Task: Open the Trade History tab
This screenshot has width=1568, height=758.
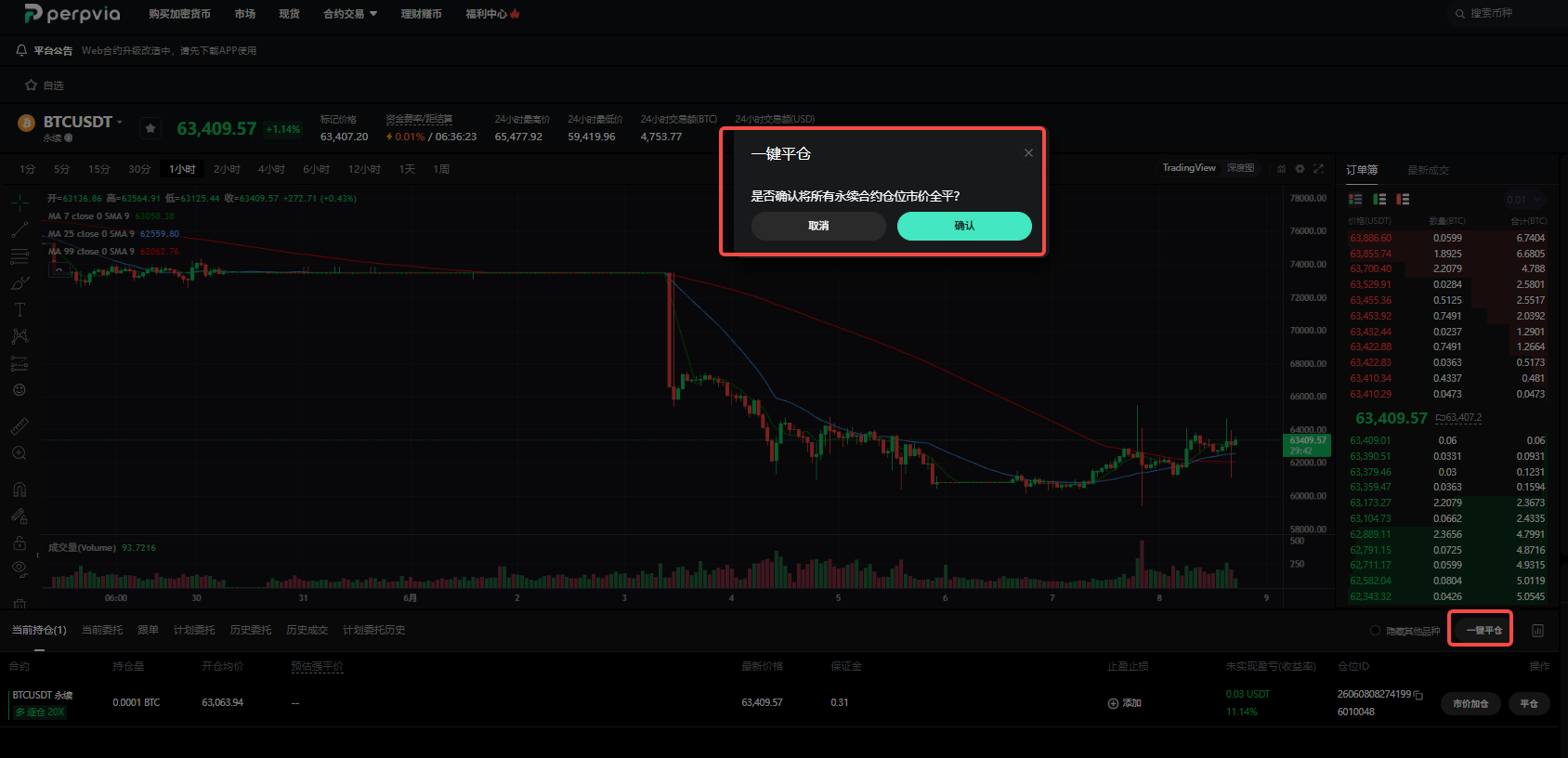Action: coord(307,630)
